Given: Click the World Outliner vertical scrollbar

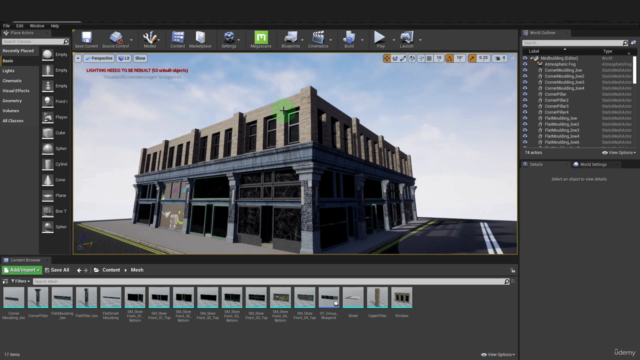Looking at the screenshot, I should click(x=634, y=70).
